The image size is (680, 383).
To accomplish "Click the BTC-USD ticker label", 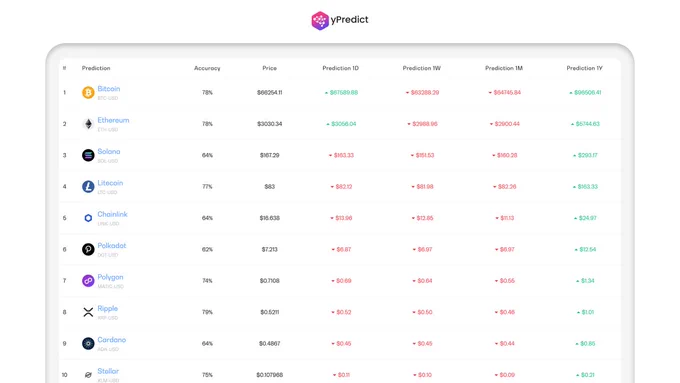I will click(108, 98).
